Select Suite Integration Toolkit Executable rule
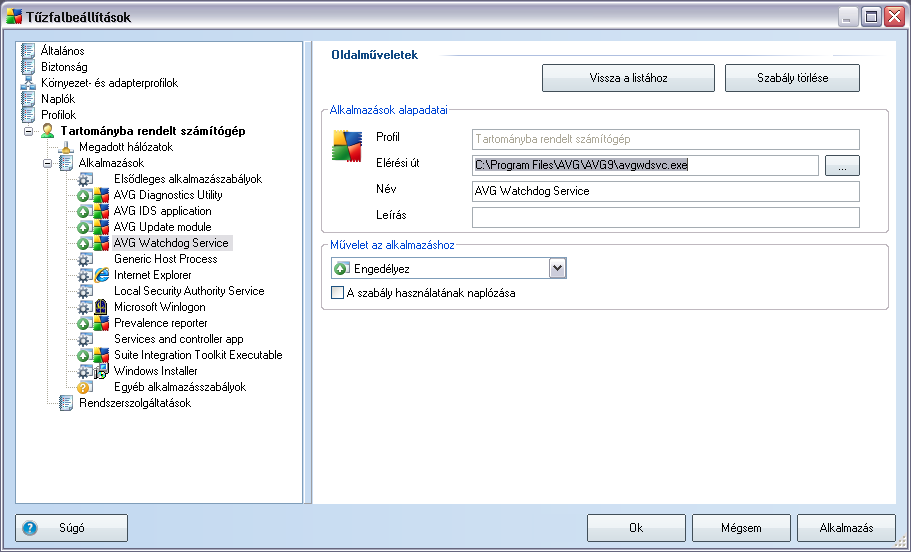The image size is (911, 552). coord(198,355)
